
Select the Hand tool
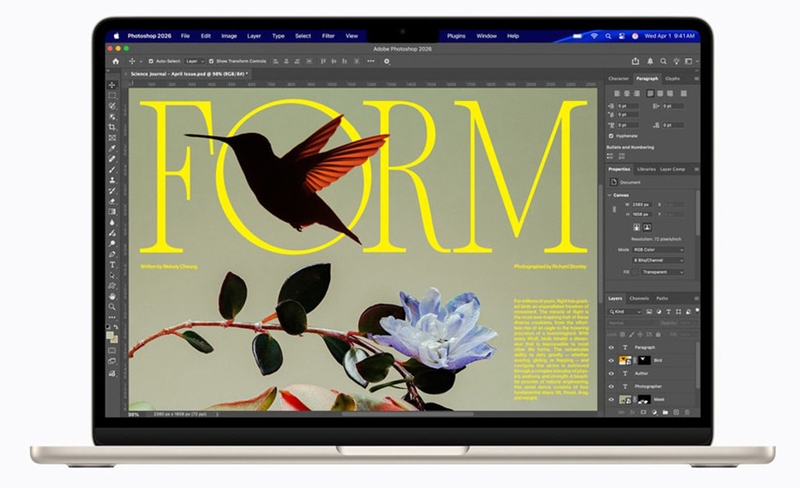[x=112, y=296]
